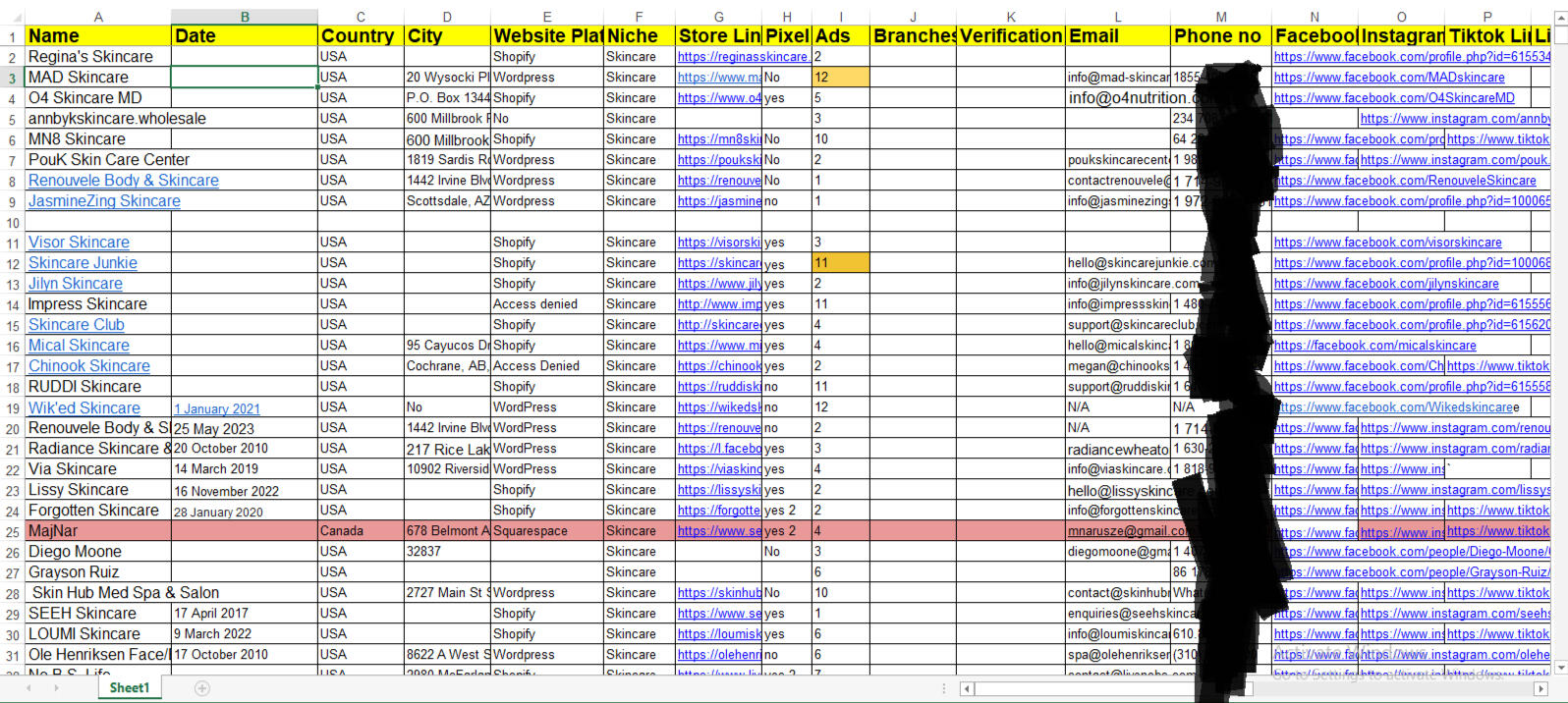Click the yellow Country header cell
1568x703 pixels.
360,36
